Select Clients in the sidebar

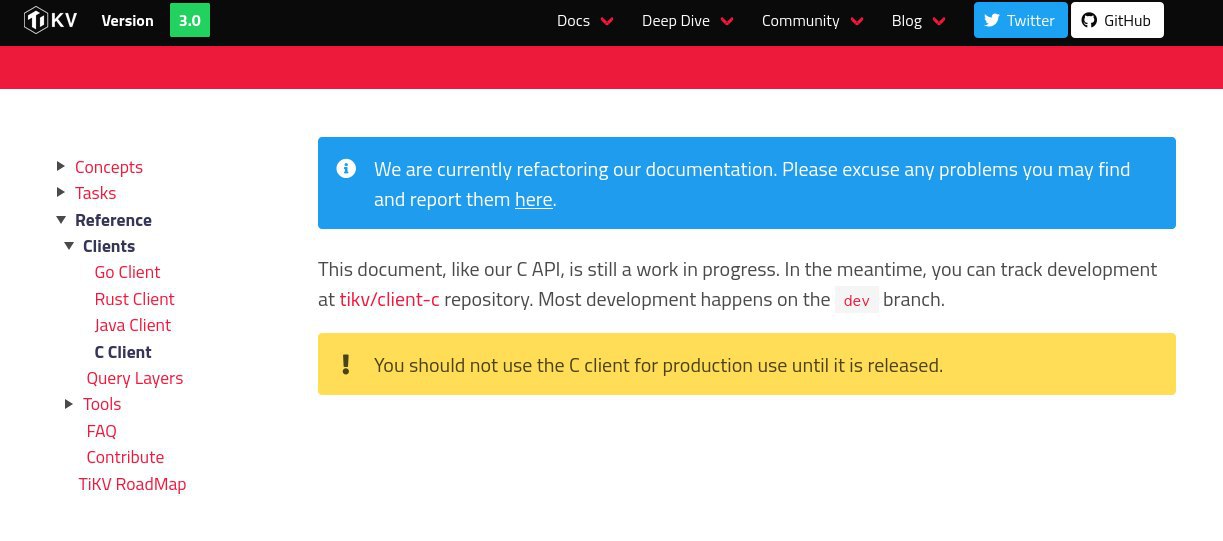109,246
